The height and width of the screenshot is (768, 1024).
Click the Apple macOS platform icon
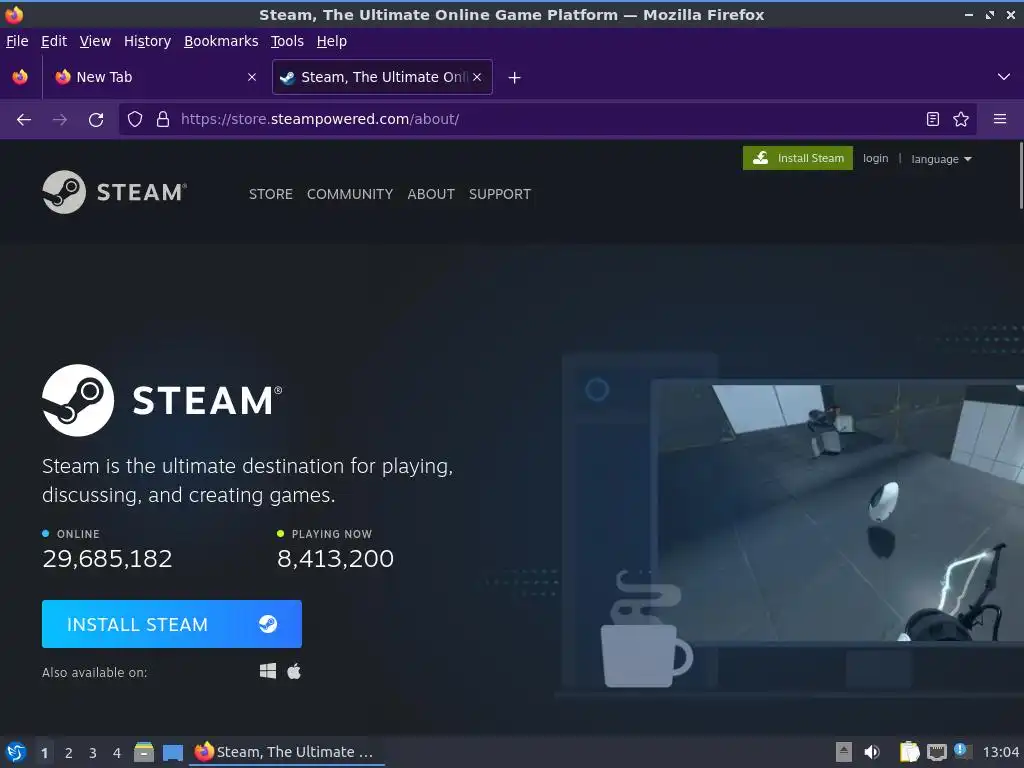coord(294,671)
